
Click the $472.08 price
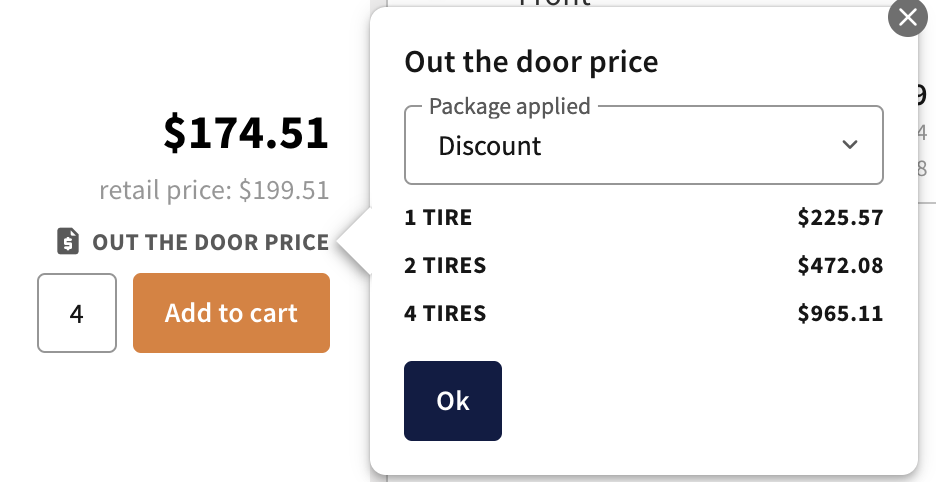point(840,265)
